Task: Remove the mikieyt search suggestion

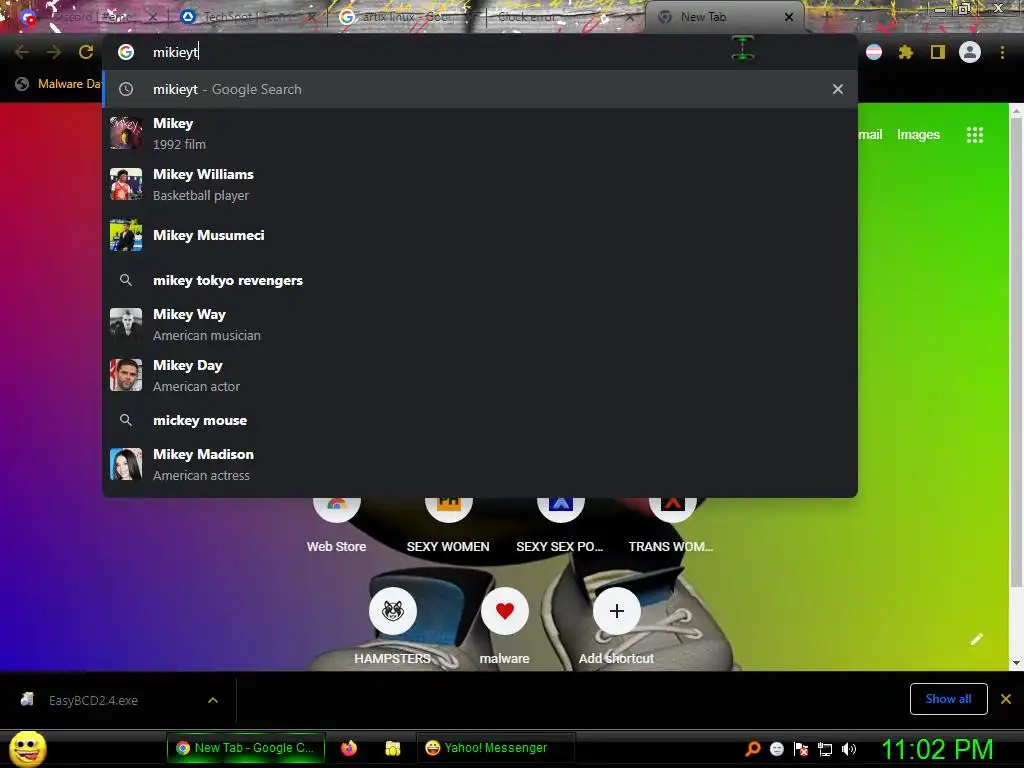Action: coord(838,89)
